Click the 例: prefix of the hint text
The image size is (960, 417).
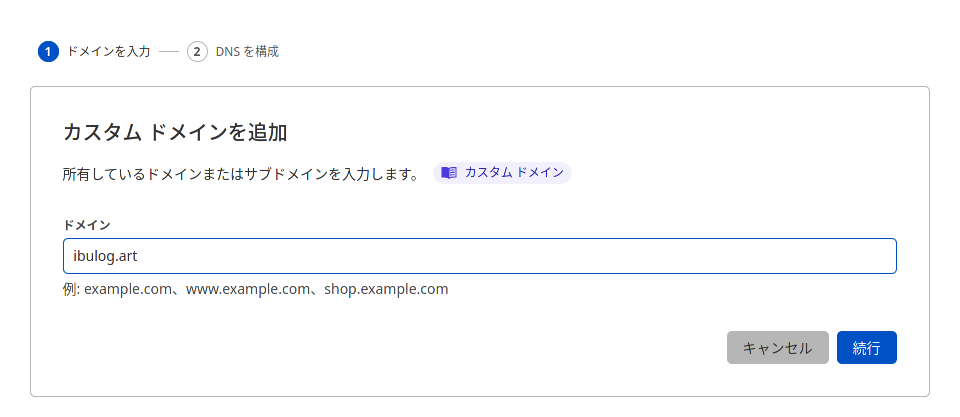pyautogui.click(x=70, y=290)
